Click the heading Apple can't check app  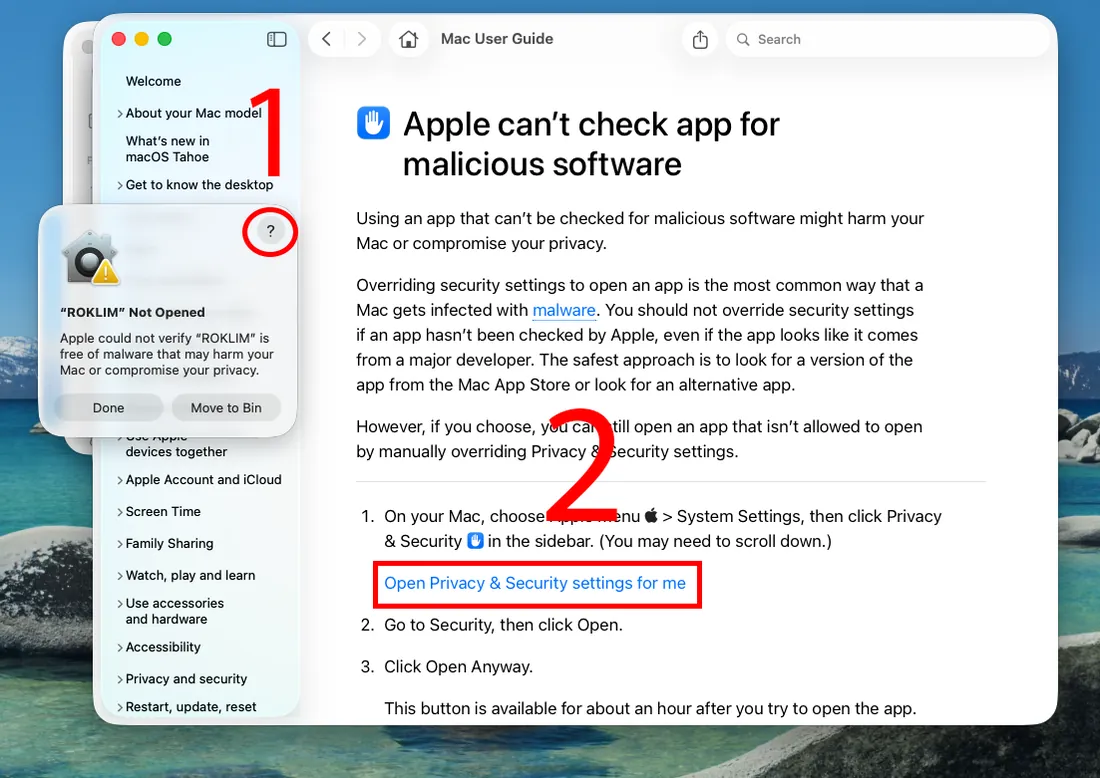(x=591, y=144)
